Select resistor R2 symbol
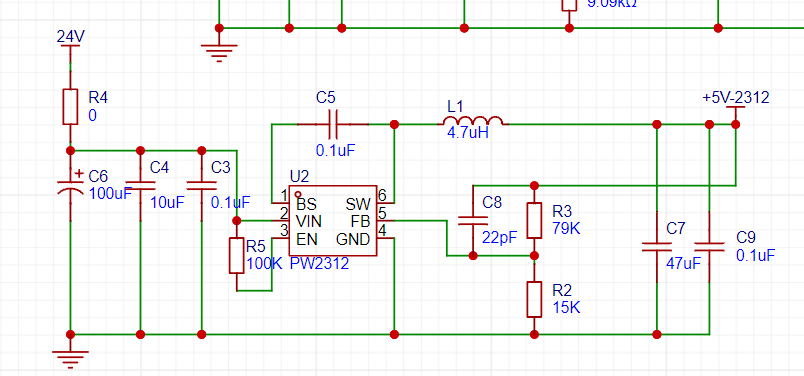 [x=534, y=299]
